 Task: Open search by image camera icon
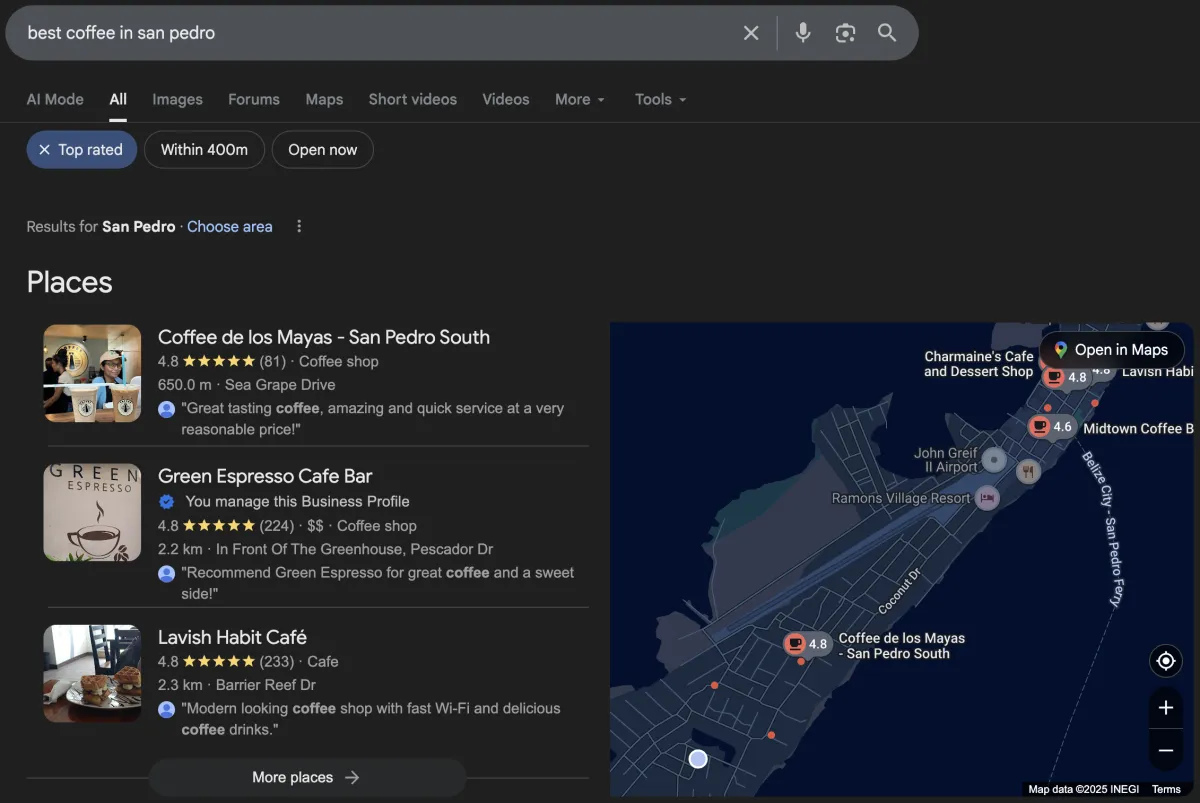(x=845, y=33)
